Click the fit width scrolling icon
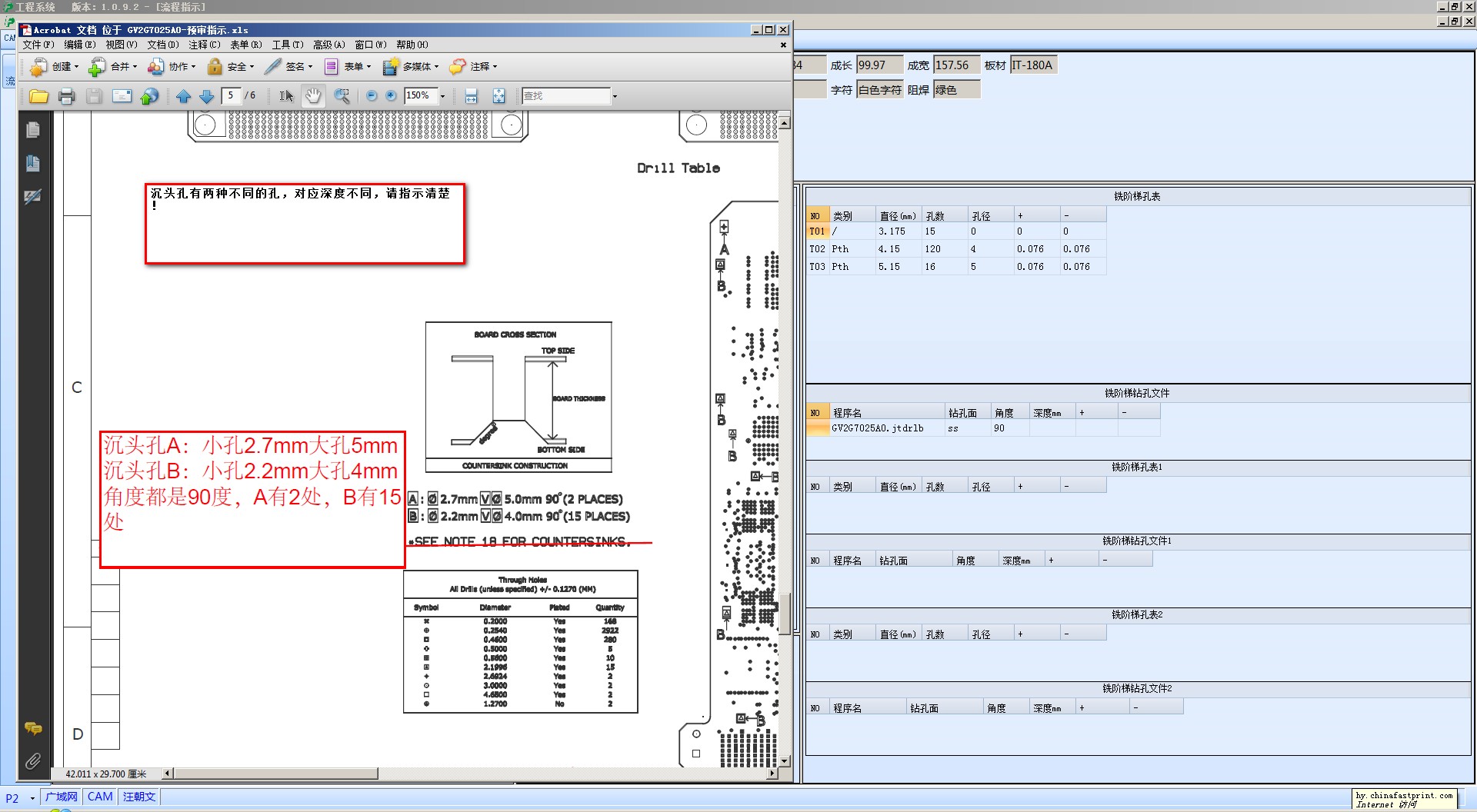The width and height of the screenshot is (1477, 812). coord(472,96)
